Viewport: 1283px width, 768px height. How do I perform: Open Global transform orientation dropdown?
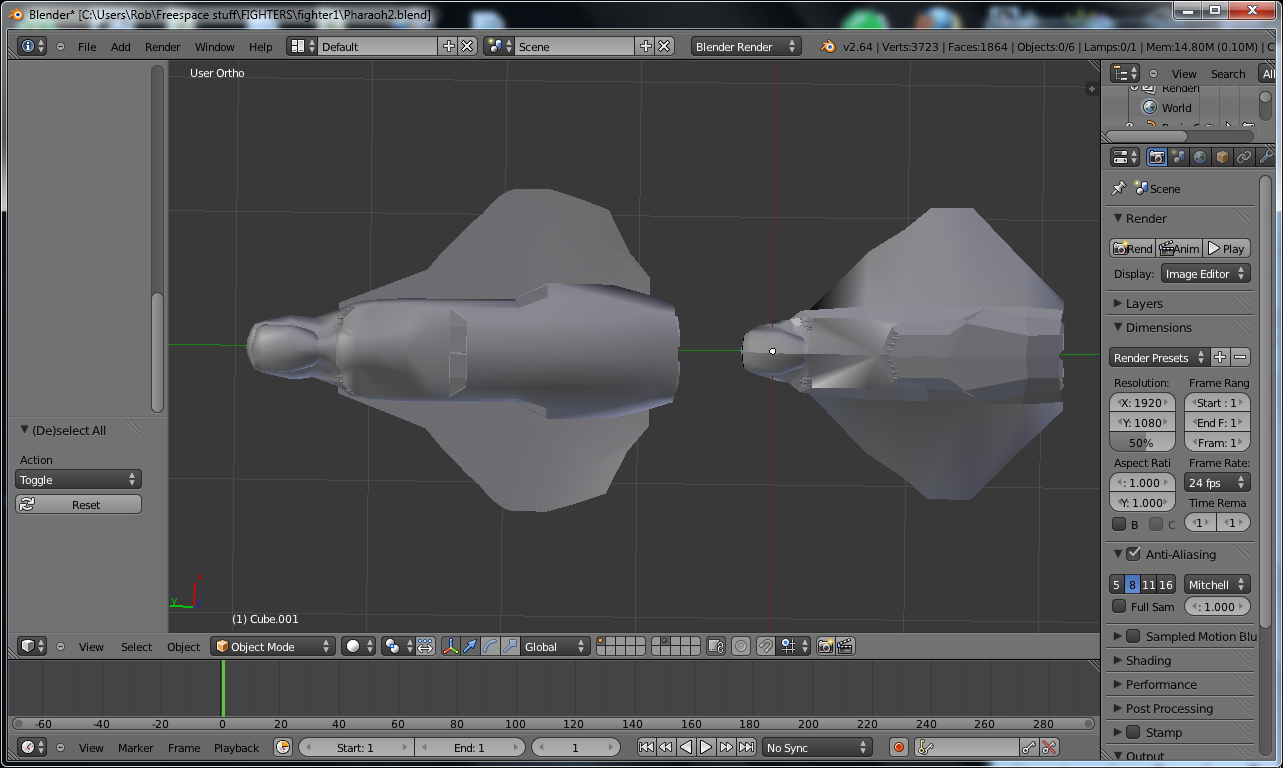tap(556, 647)
